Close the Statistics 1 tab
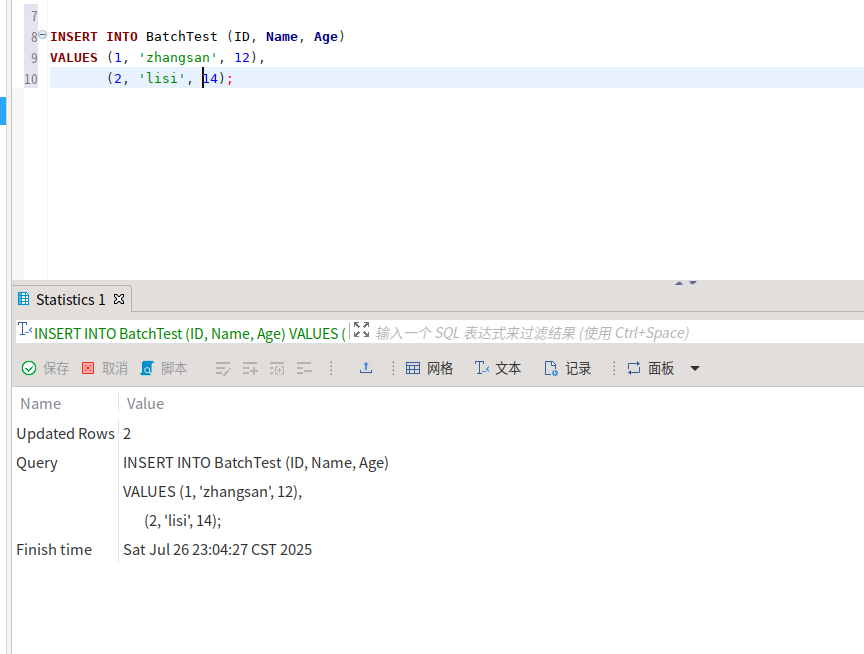864x654 pixels. [119, 299]
